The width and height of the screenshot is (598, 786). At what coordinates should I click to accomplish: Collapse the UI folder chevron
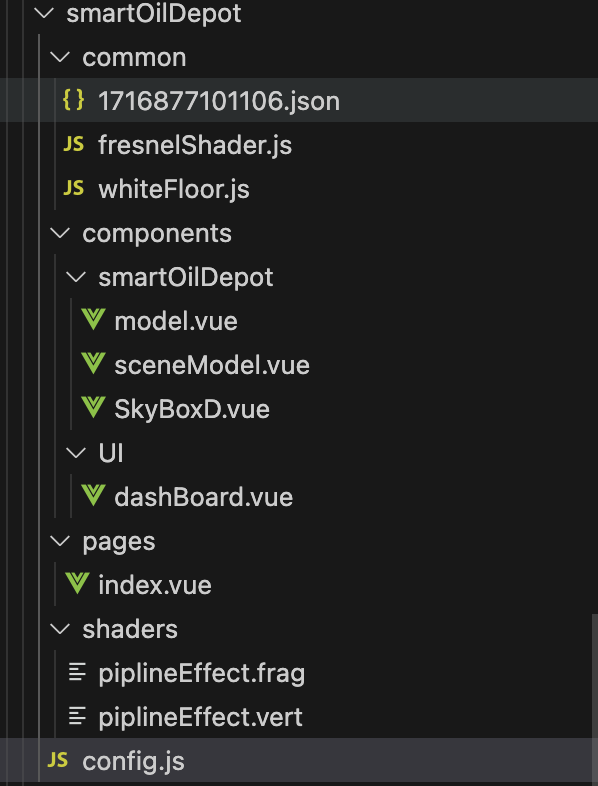coord(76,453)
